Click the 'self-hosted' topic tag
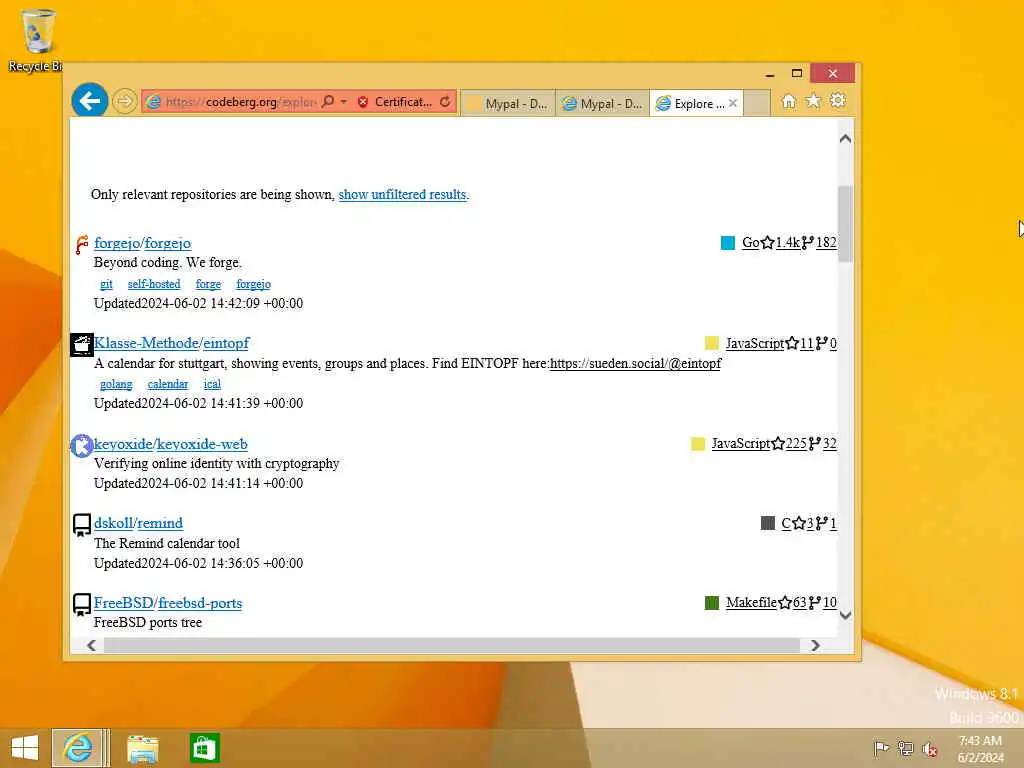The width and height of the screenshot is (1024, 768). (154, 284)
